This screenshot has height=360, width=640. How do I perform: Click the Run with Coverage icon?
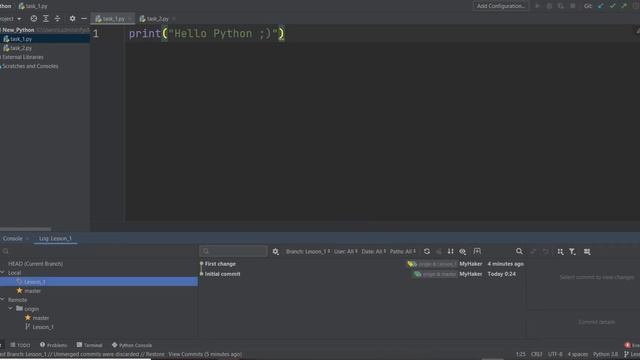561,6
